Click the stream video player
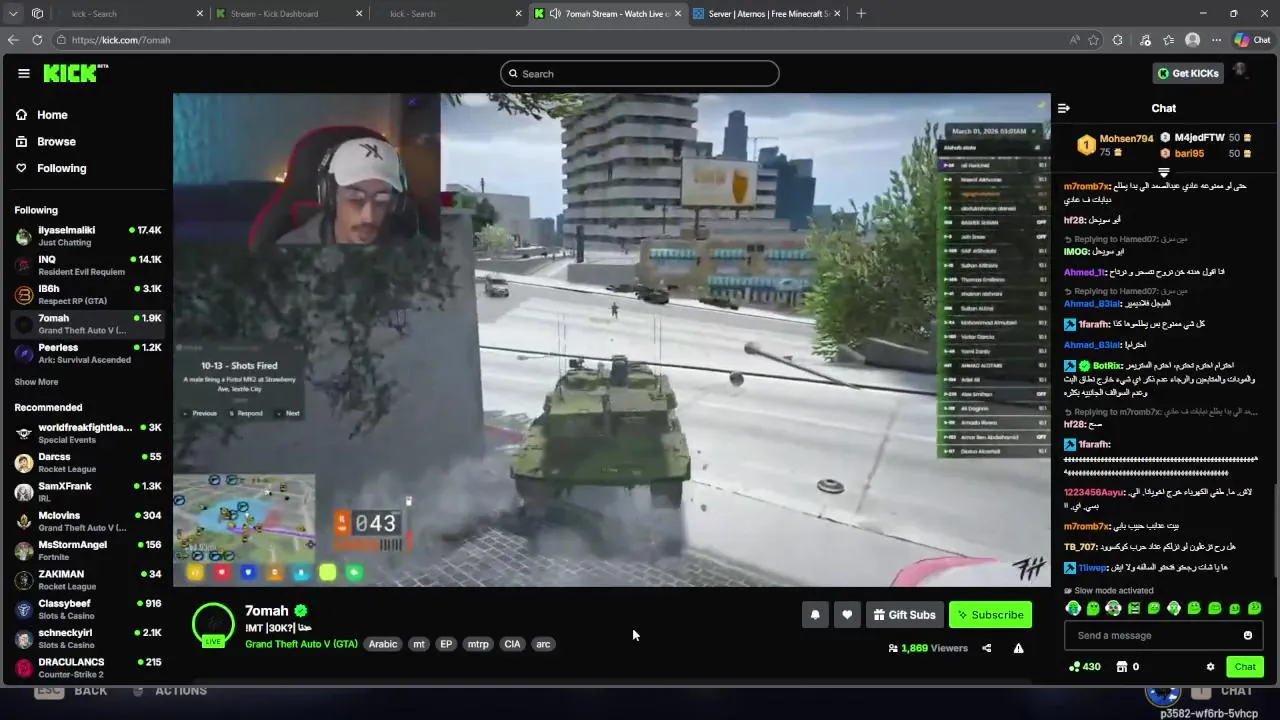This screenshot has height=720, width=1280. pyautogui.click(x=612, y=340)
